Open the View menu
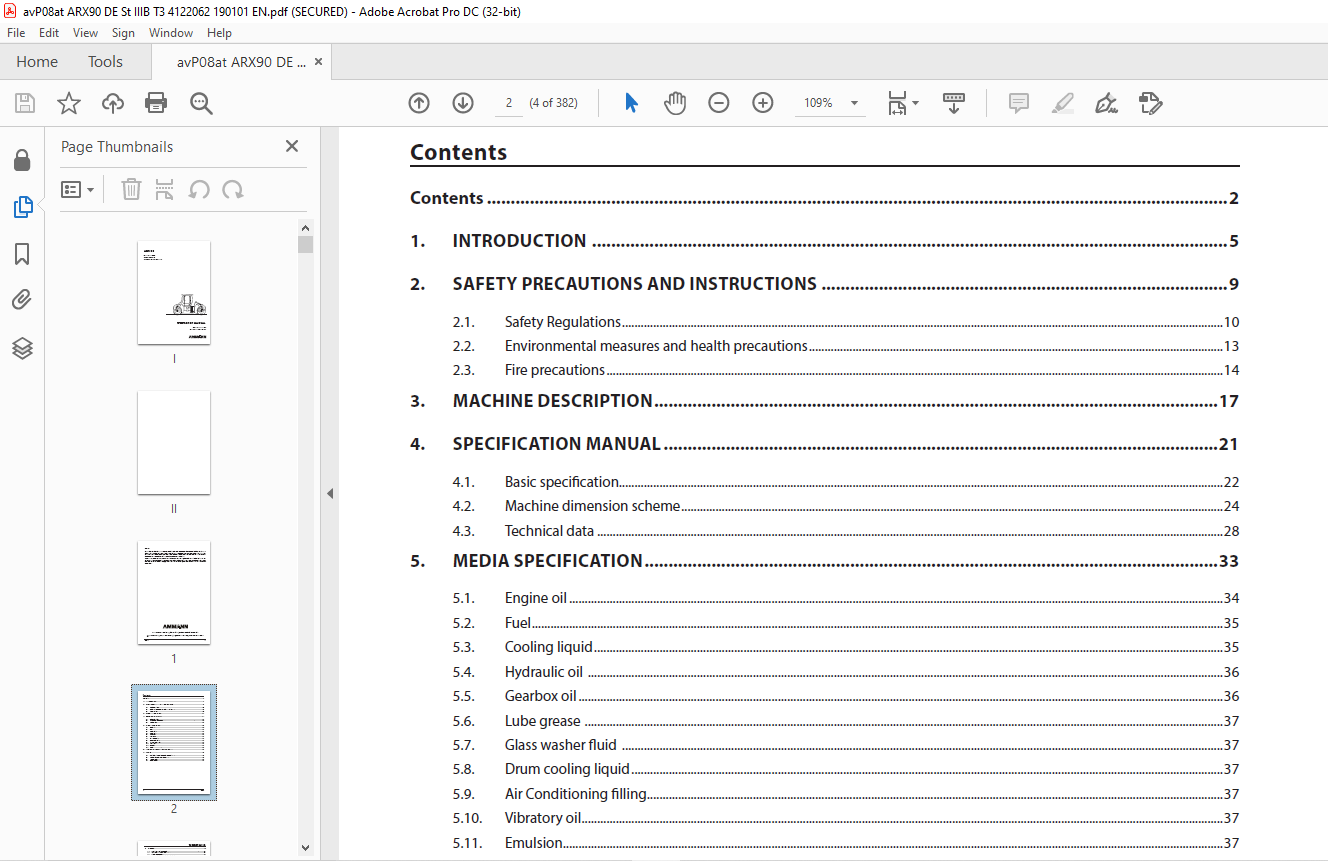 click(x=86, y=33)
